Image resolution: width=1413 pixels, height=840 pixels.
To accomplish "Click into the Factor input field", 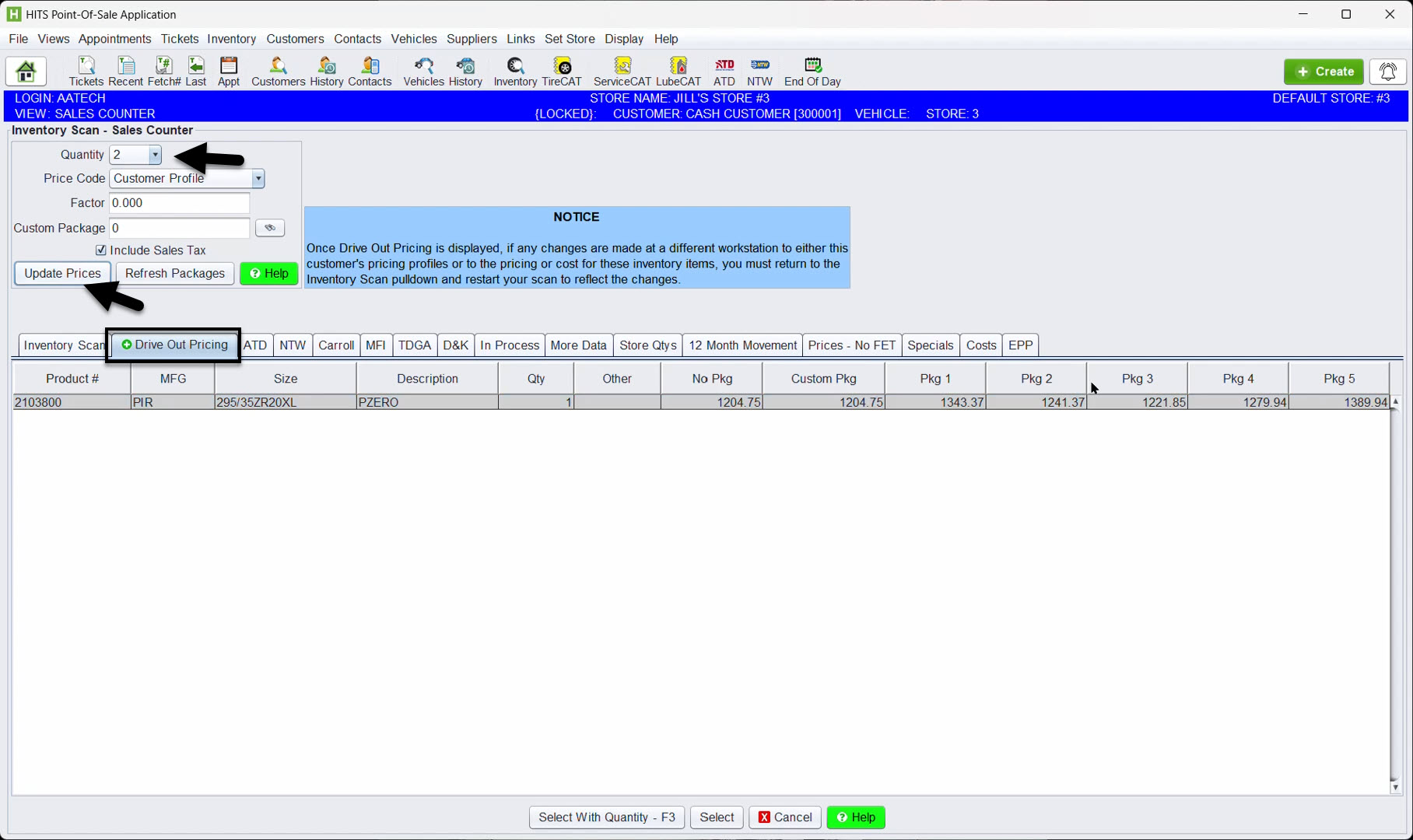I will [x=179, y=203].
